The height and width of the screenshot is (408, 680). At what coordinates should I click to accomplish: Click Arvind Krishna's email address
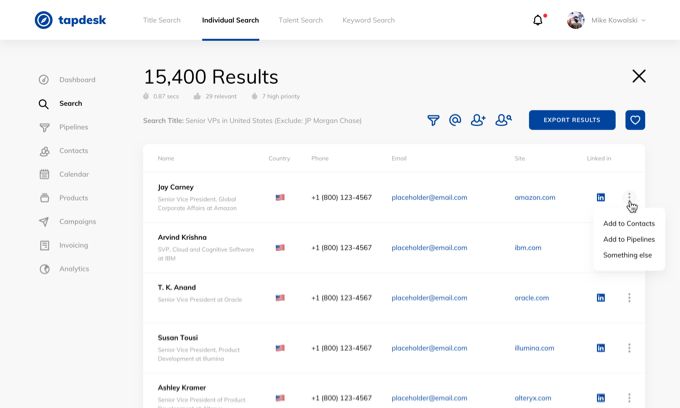429,248
